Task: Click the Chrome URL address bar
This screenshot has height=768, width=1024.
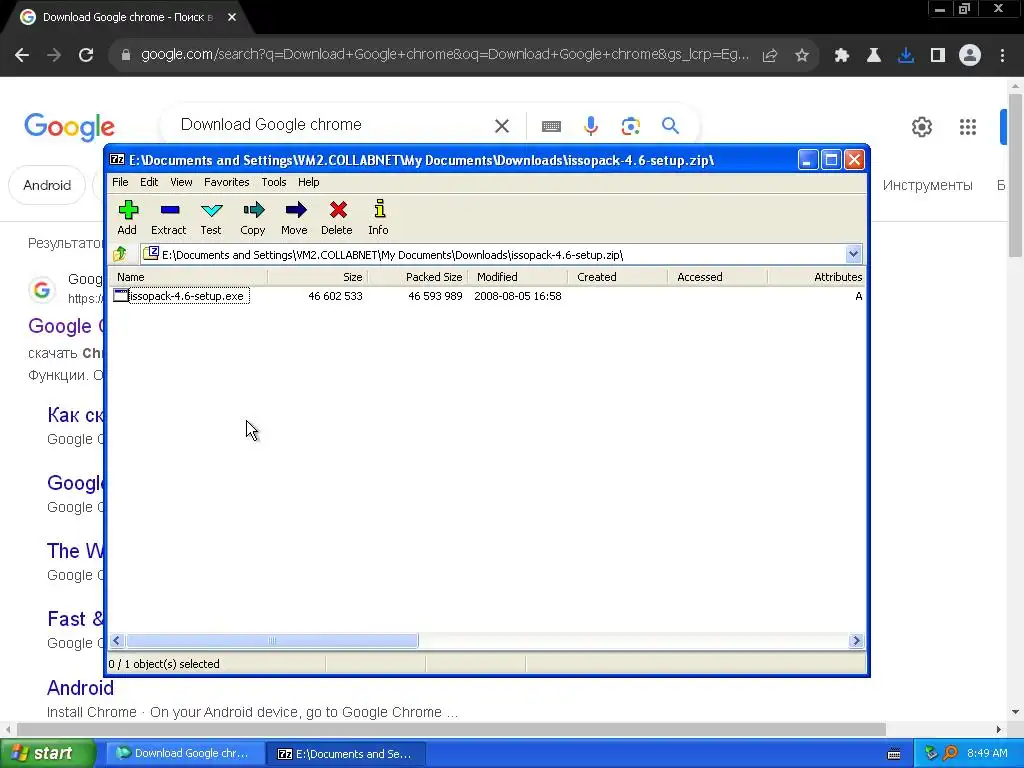Action: [x=444, y=55]
